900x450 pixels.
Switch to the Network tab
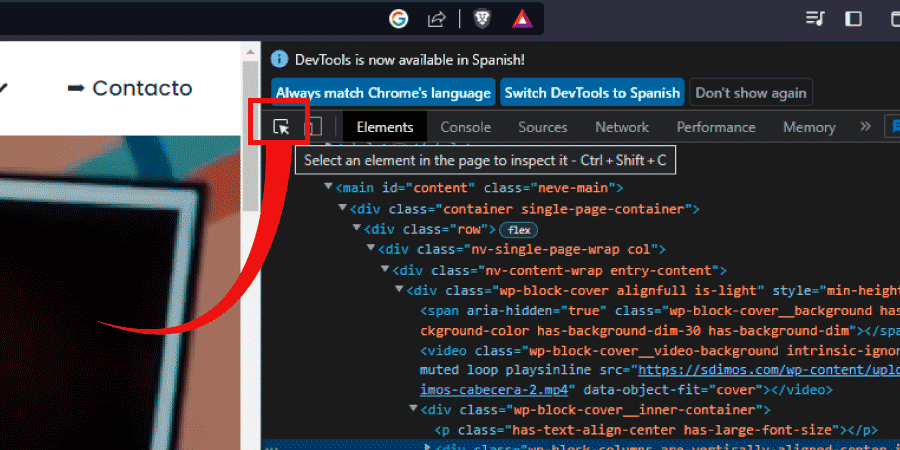click(622, 127)
